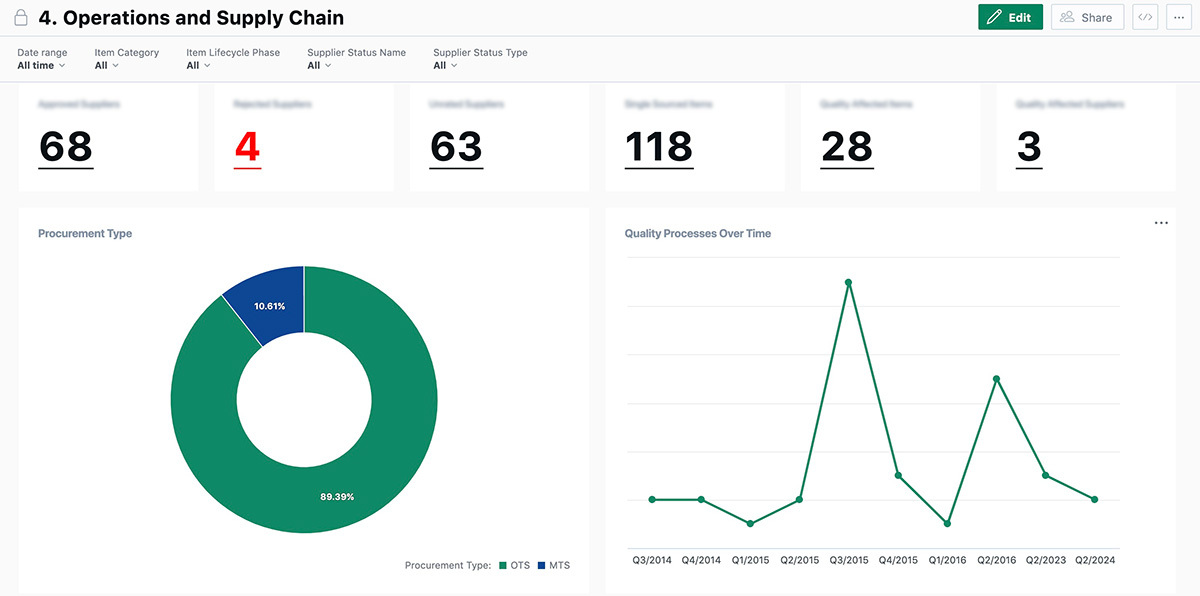
Task: Click the underlined KPI value 68
Action: click(66, 147)
